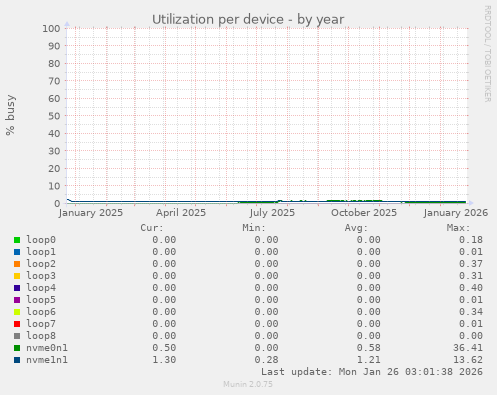Select the loop5 legend label
This screenshot has height=395, width=497.
41,300
